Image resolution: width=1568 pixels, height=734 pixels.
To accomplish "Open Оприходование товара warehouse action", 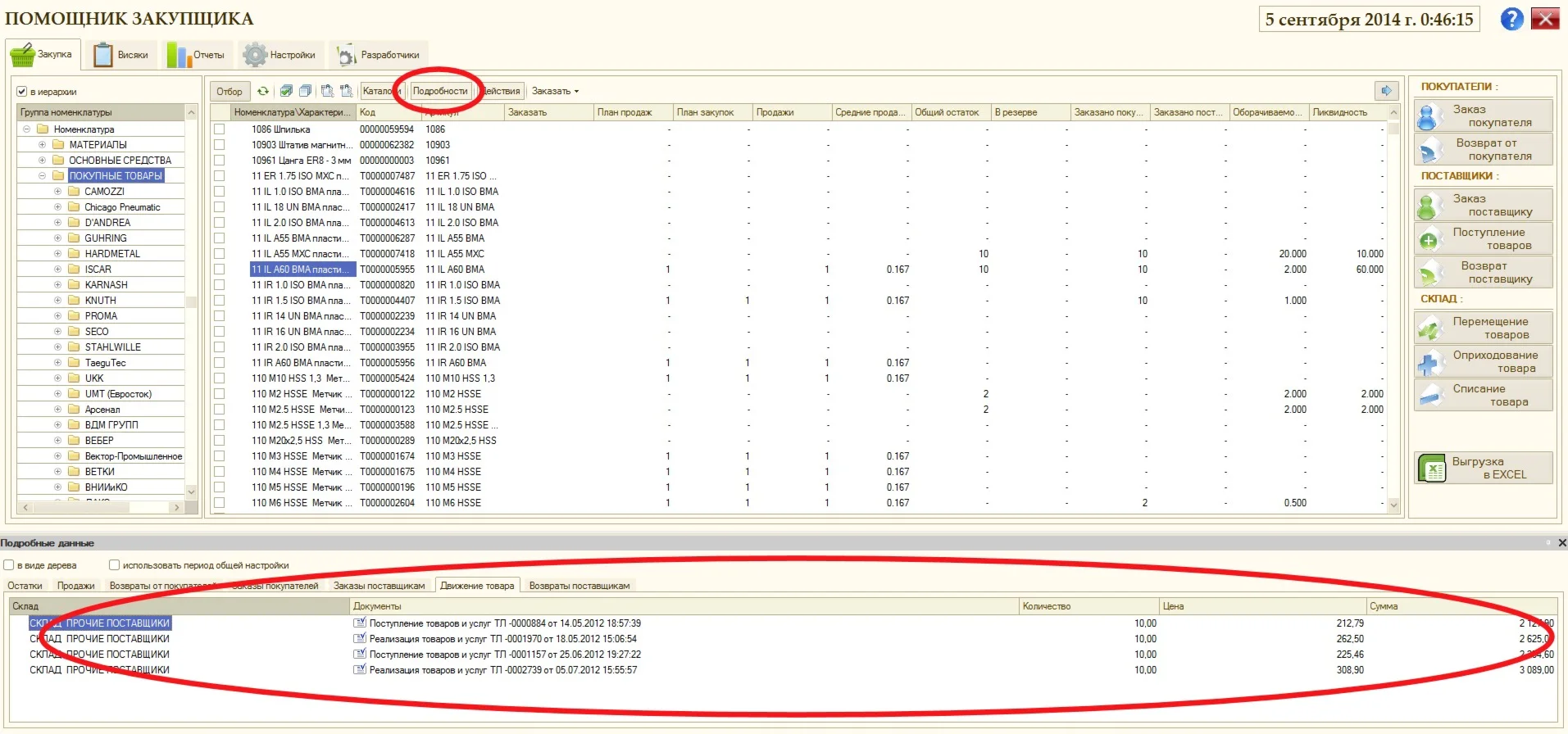I will tap(1484, 361).
